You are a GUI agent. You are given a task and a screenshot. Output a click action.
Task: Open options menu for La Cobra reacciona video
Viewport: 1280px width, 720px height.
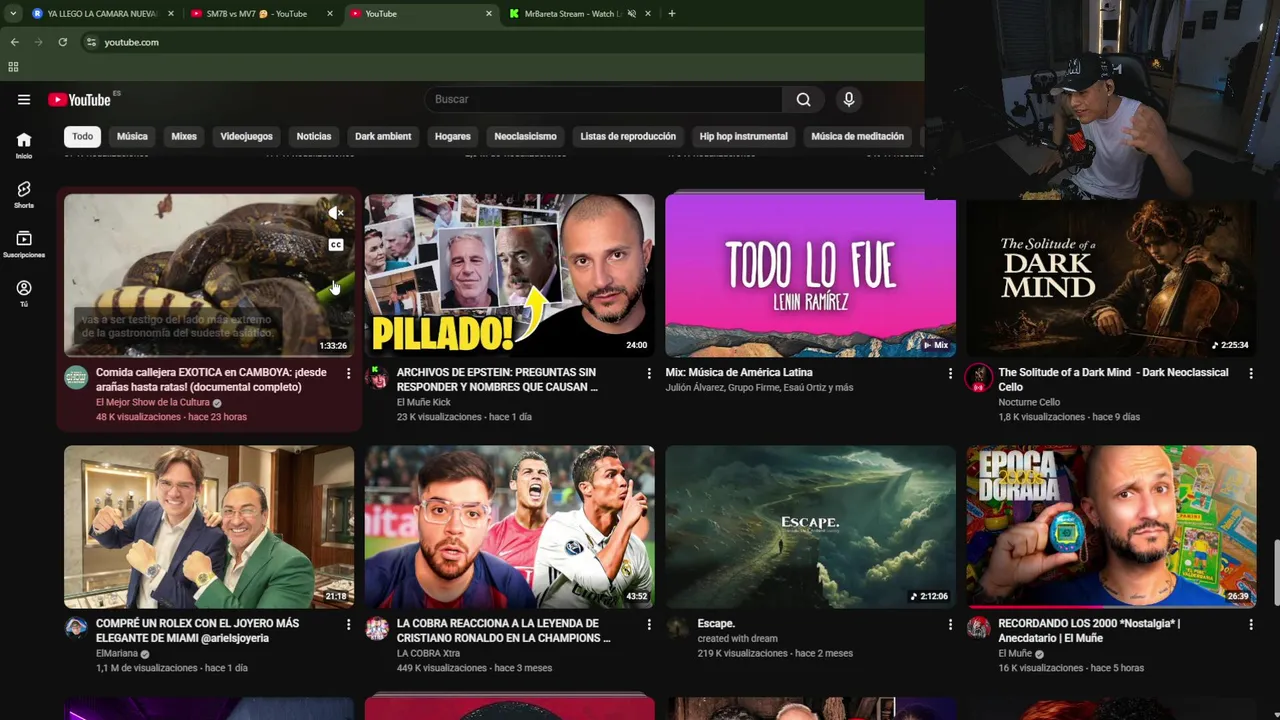pos(649,624)
